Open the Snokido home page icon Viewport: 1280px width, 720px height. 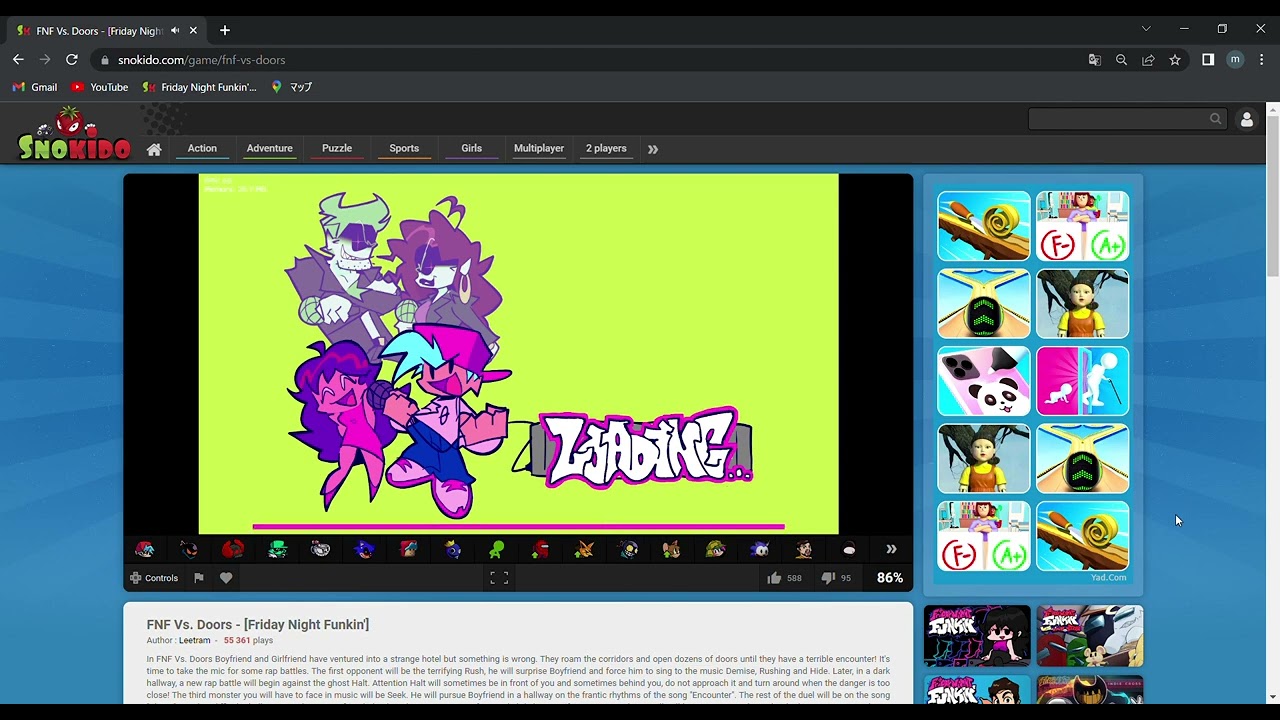[x=154, y=149]
